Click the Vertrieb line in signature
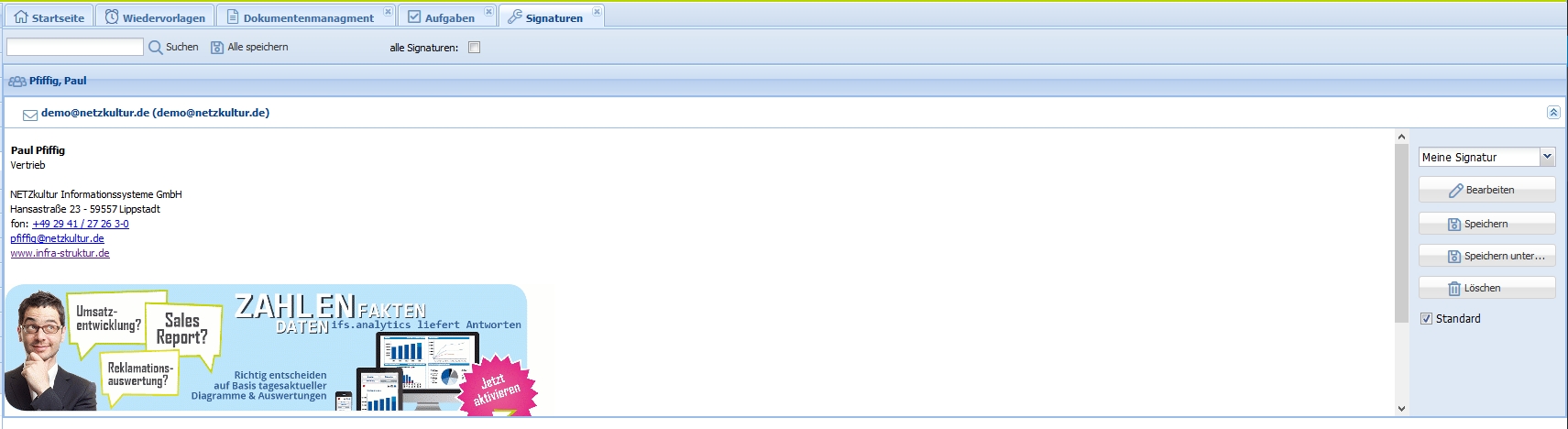This screenshot has height=429, width=1568. click(27, 165)
